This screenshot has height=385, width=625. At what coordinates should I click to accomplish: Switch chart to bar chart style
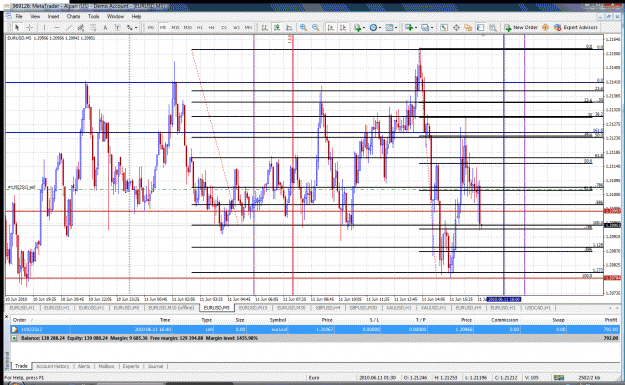(264, 28)
